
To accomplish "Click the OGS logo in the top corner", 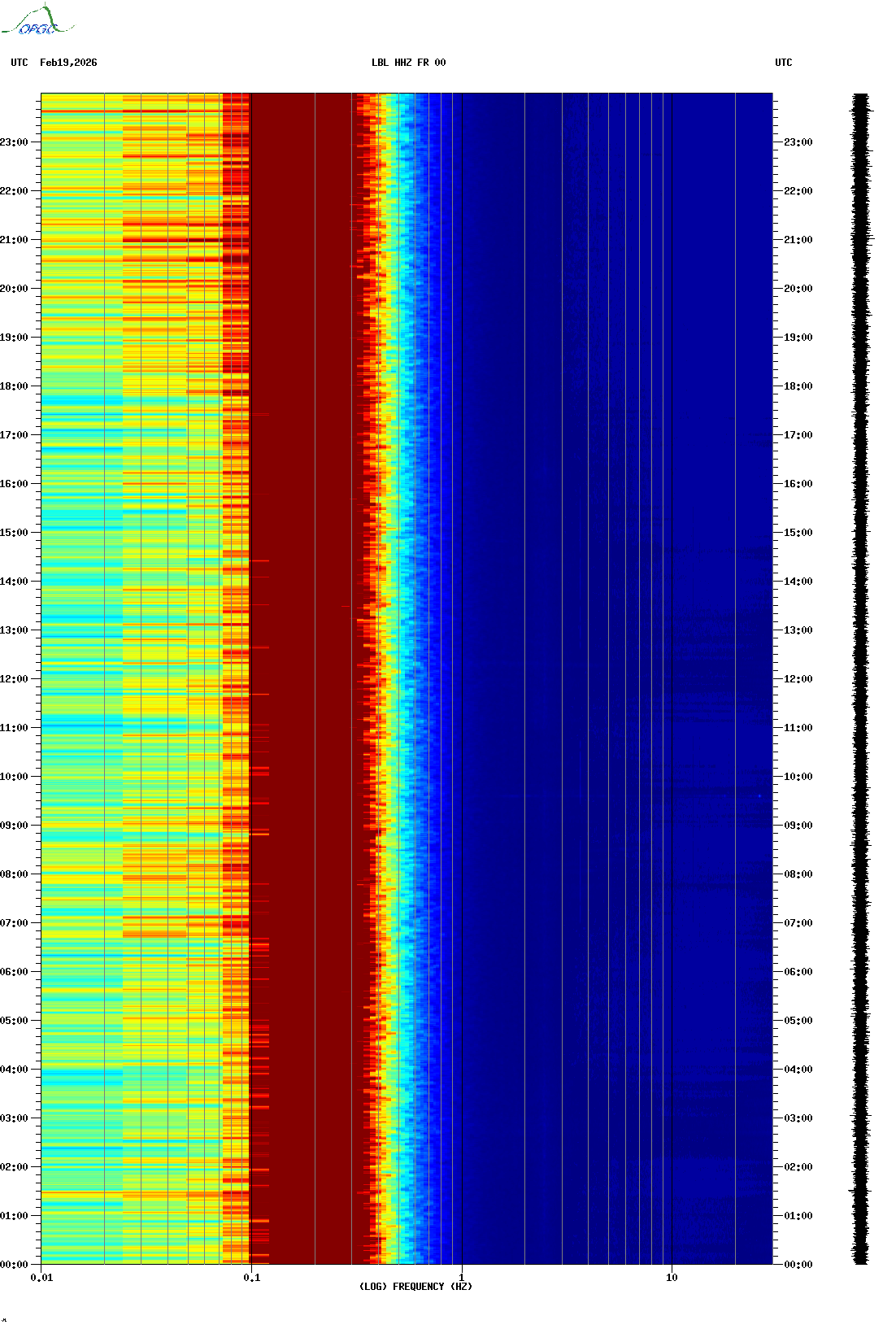I will coord(37,21).
